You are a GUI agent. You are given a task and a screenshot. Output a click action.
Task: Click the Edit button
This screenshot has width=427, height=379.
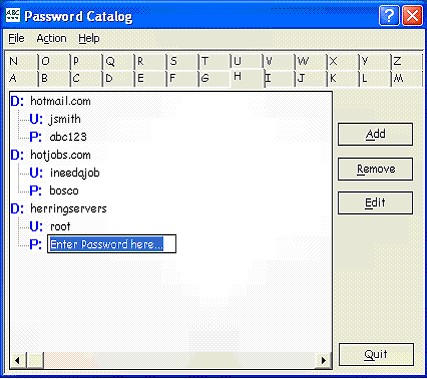(375, 203)
